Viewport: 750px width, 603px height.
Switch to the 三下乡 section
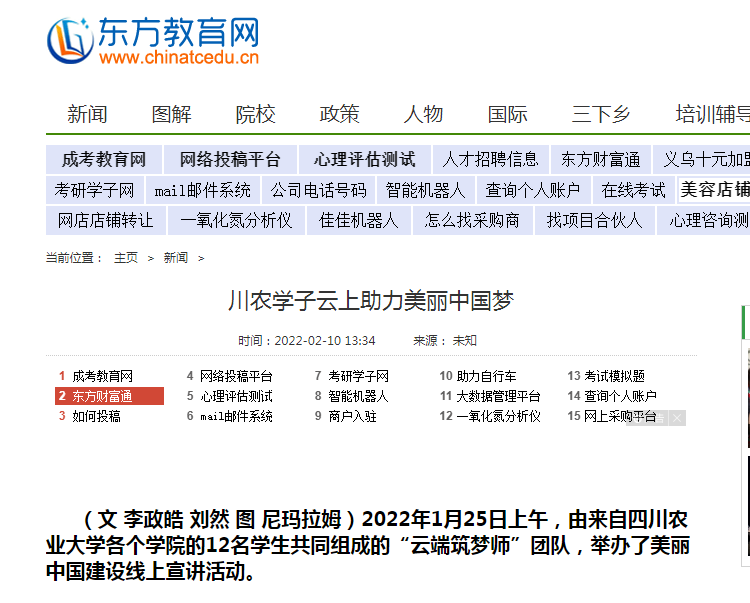pos(601,114)
